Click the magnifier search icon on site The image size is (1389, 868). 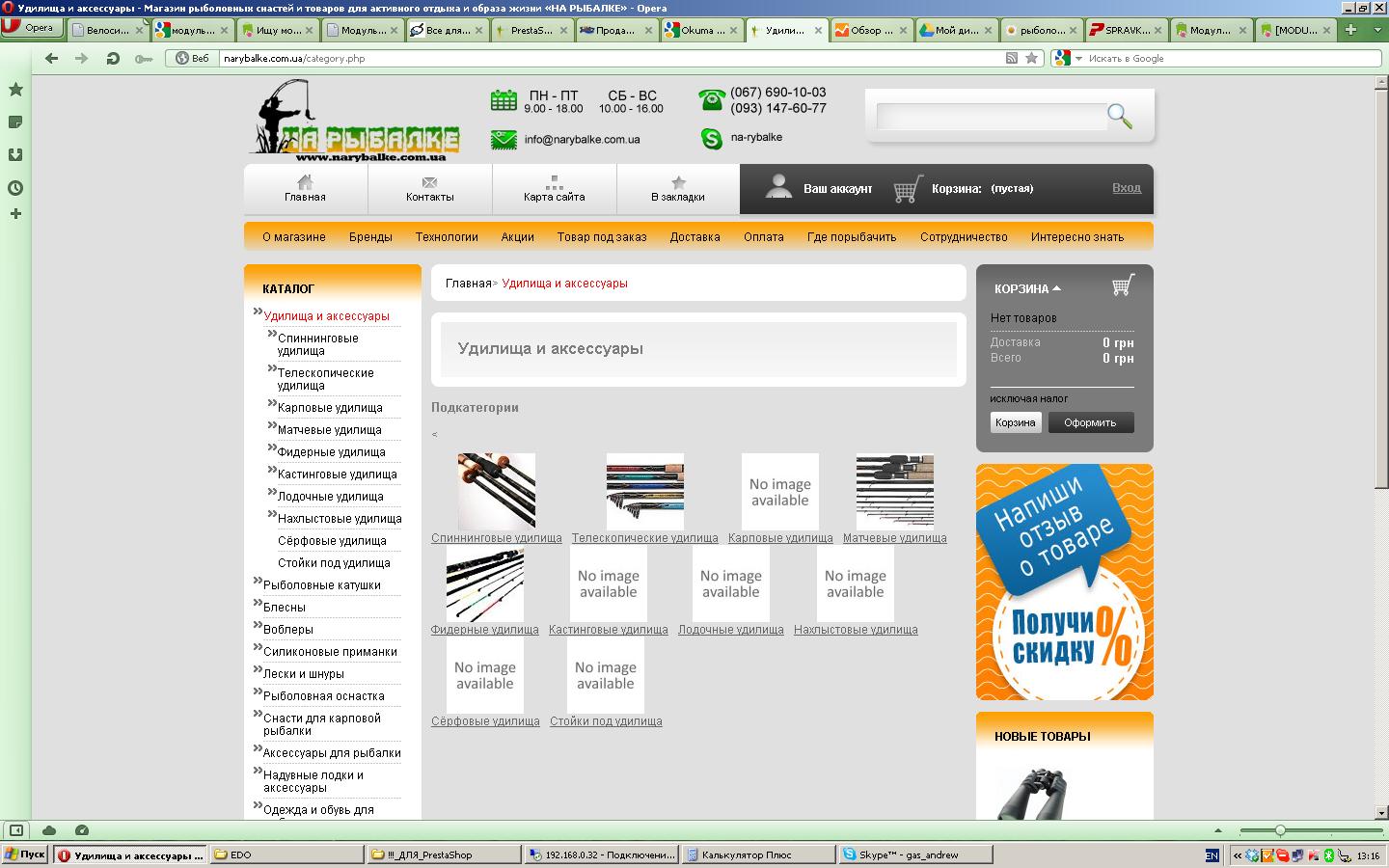[1119, 117]
